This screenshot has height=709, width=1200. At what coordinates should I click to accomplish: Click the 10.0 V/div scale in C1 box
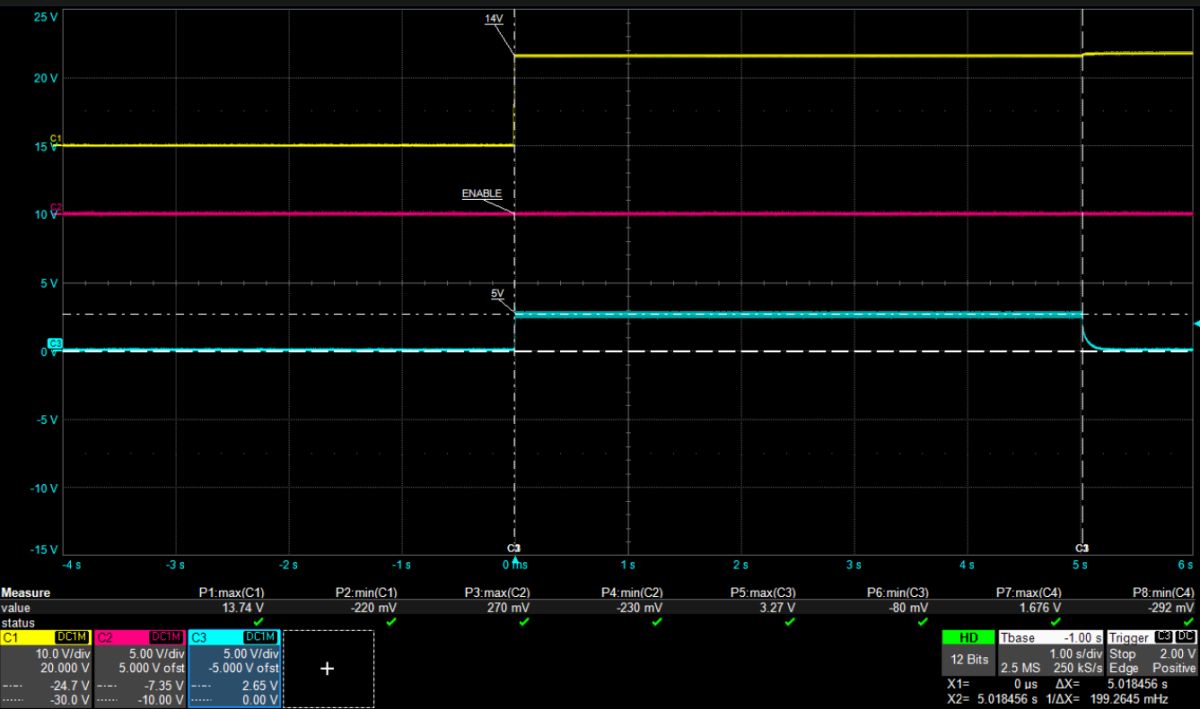click(x=65, y=652)
